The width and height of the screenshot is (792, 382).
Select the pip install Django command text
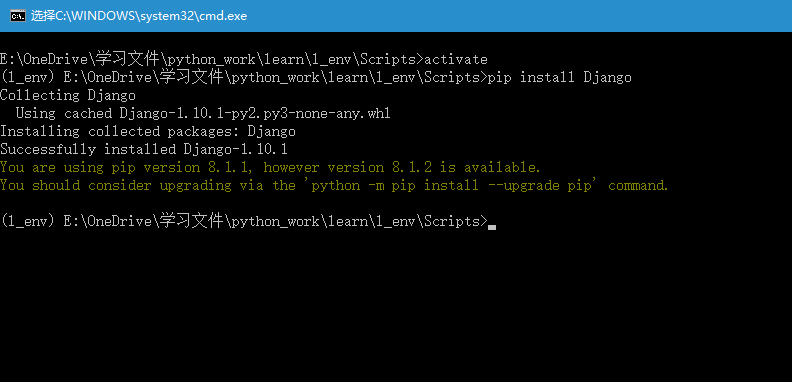click(x=560, y=78)
